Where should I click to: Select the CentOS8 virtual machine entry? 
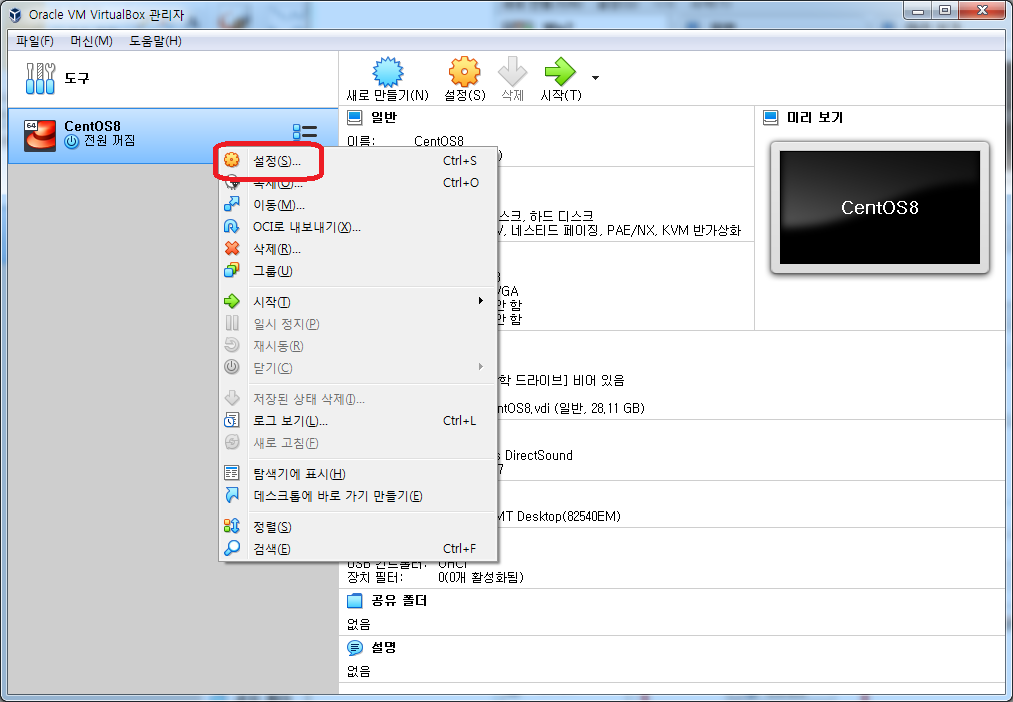click(x=172, y=136)
